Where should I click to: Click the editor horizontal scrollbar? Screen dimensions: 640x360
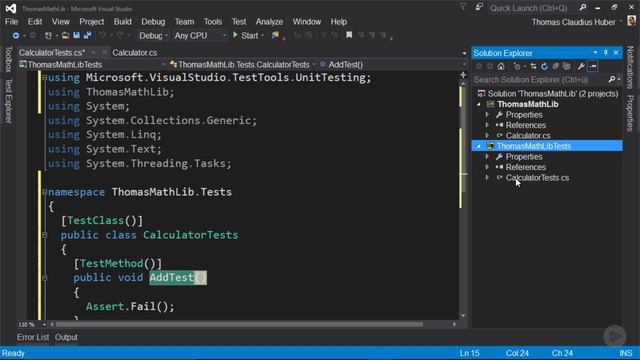click(239, 324)
